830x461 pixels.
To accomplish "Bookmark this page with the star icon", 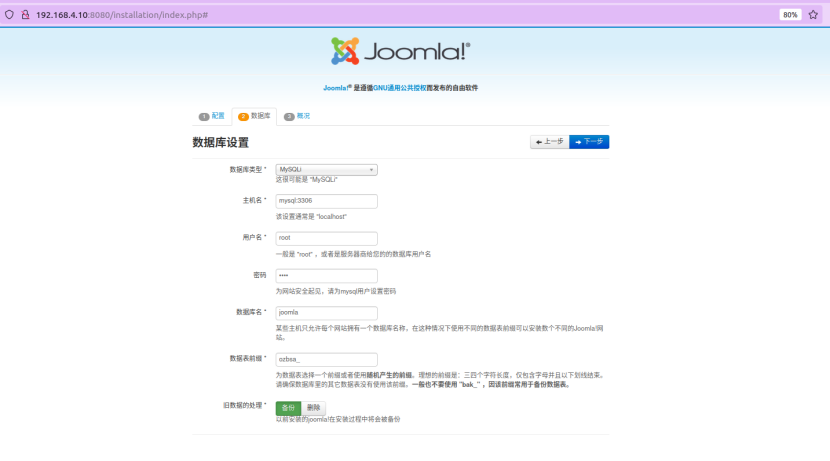I will click(813, 15).
